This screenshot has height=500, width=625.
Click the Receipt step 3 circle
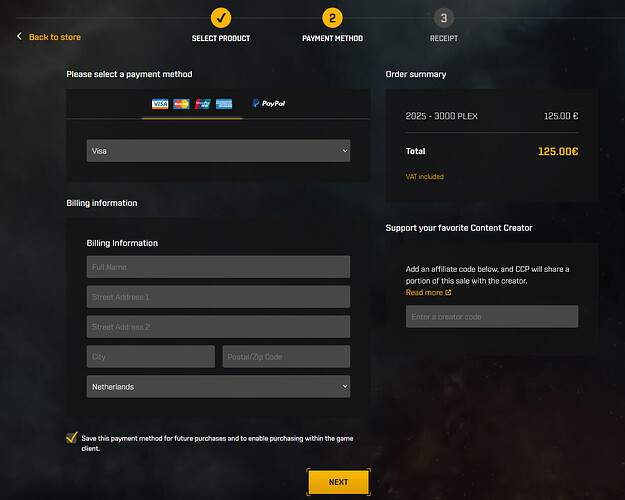tap(444, 18)
